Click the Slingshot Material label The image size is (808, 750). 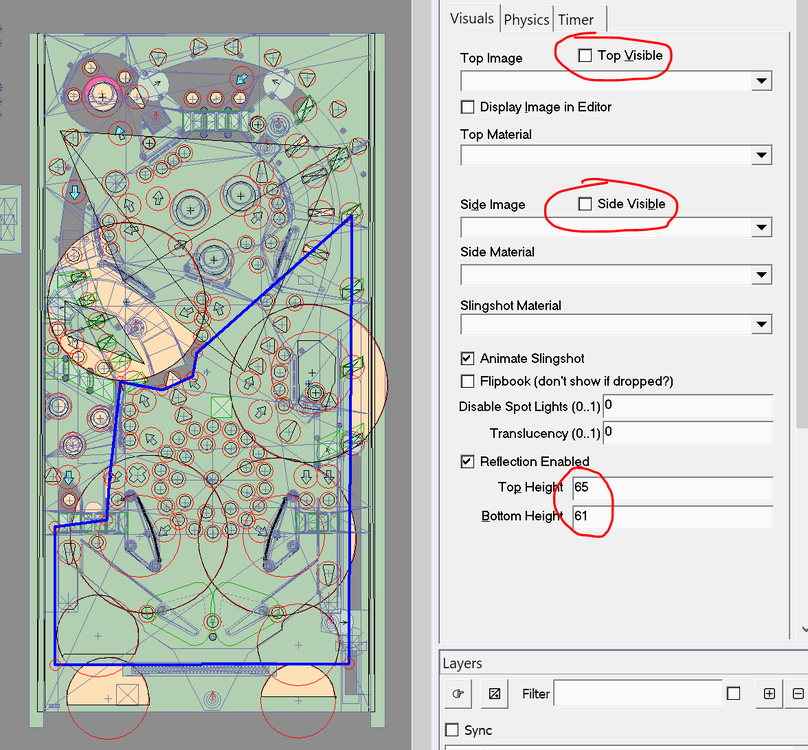(510, 306)
